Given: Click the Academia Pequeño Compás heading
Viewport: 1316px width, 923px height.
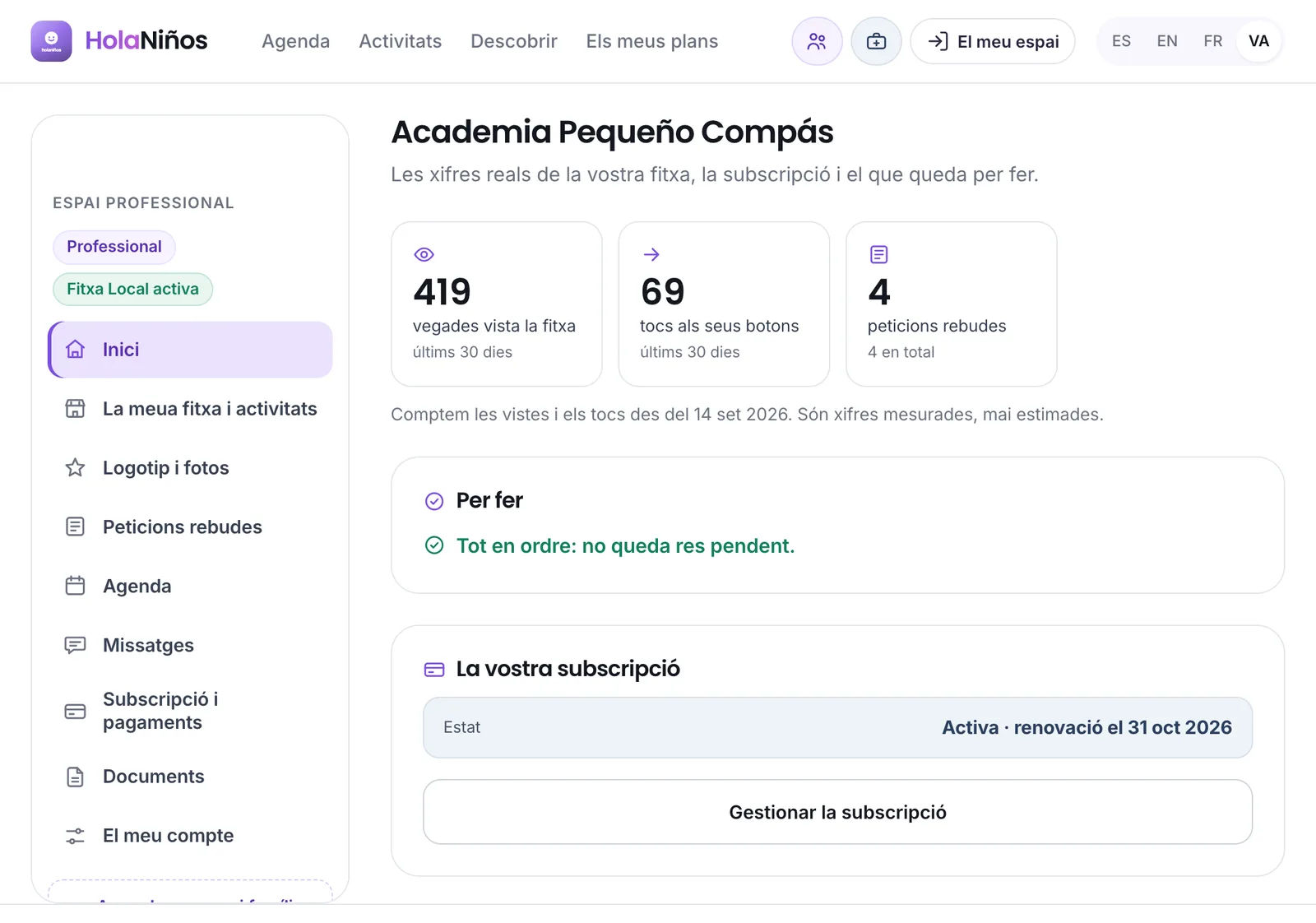Looking at the screenshot, I should [x=613, y=132].
